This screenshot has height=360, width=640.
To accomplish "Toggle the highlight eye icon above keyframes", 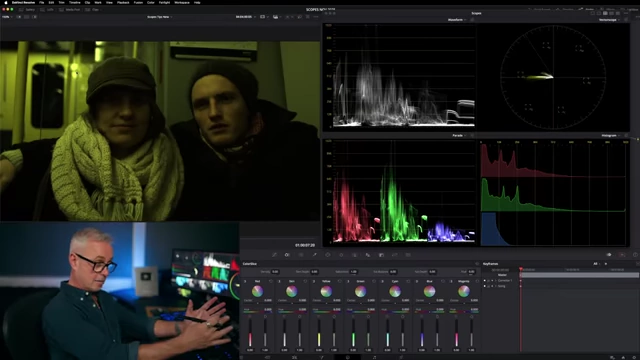I will point(609,255).
